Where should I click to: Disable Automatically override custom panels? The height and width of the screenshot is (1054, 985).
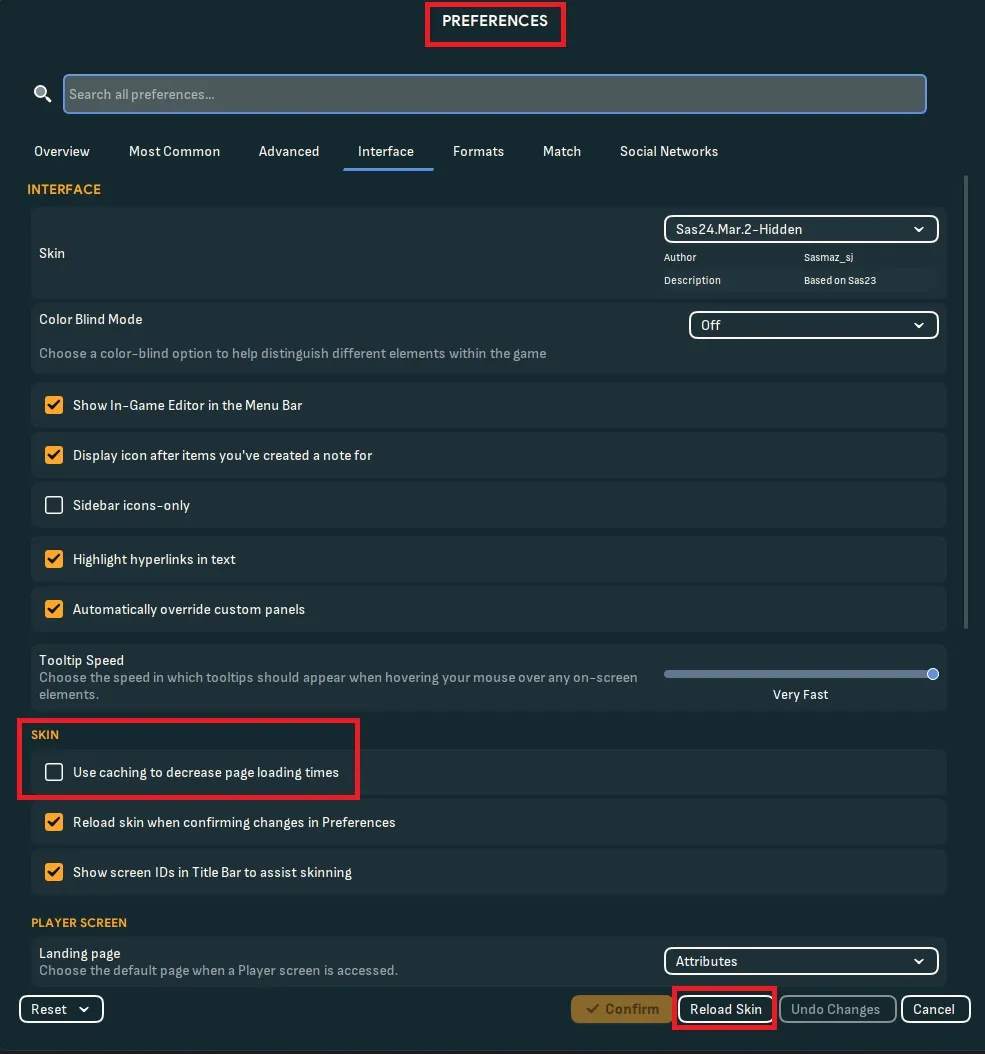[x=53, y=609]
